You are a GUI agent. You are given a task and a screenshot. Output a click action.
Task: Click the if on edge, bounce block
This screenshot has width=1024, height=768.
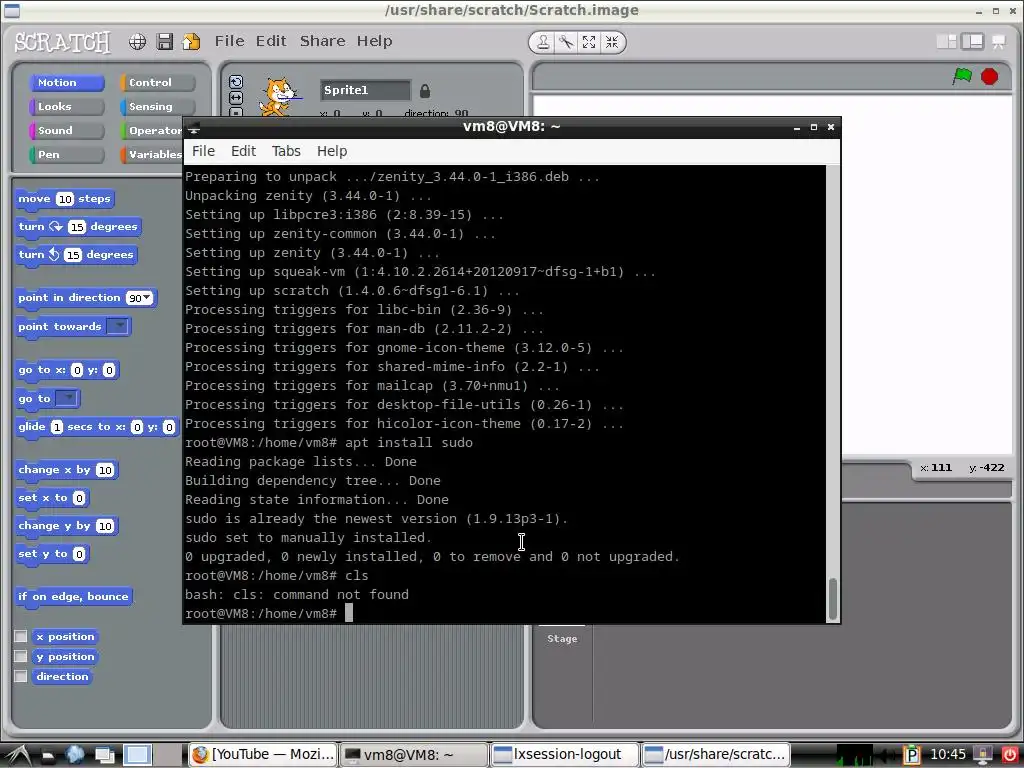coord(74,597)
